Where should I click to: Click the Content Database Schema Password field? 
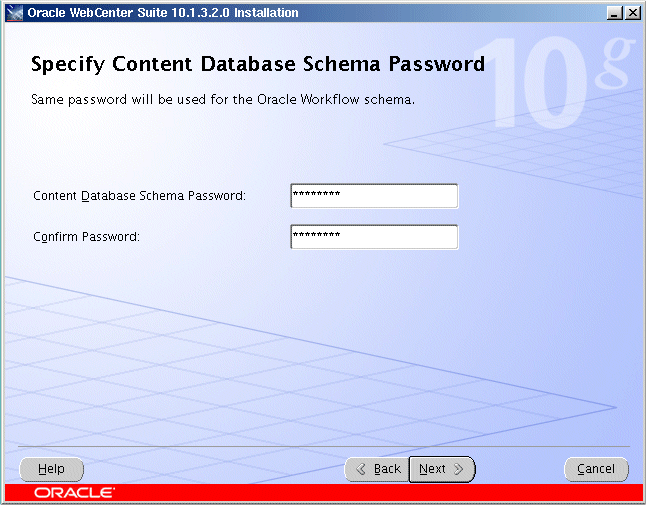(374, 196)
